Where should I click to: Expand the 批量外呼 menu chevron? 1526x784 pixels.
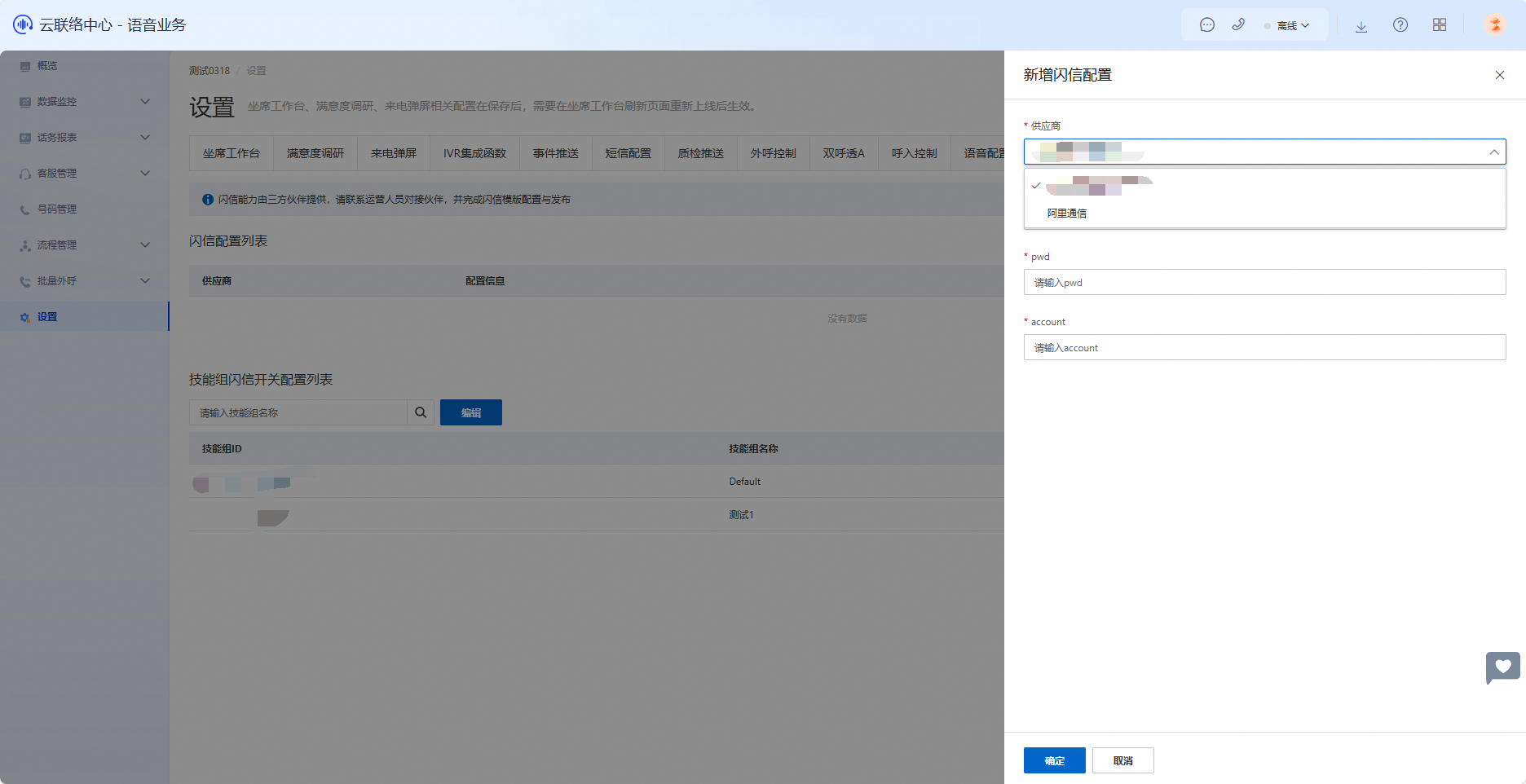pos(145,280)
